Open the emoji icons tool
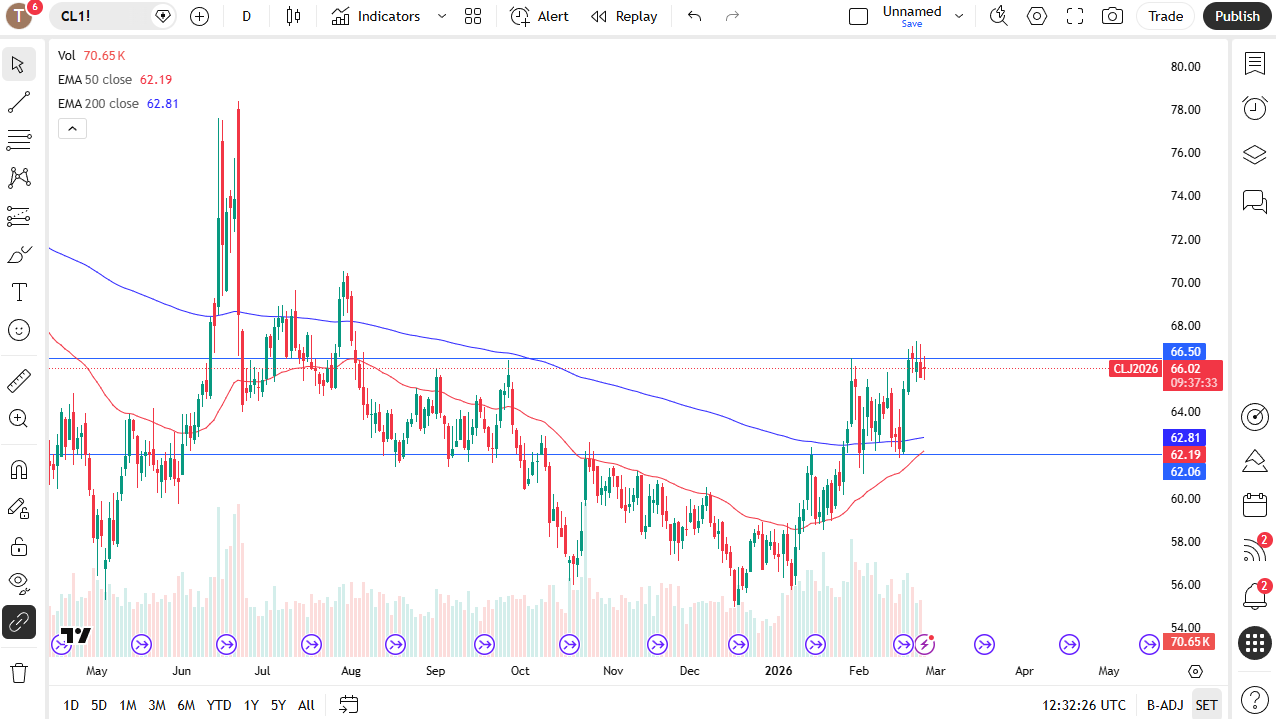The width and height of the screenshot is (1276, 719). point(18,330)
